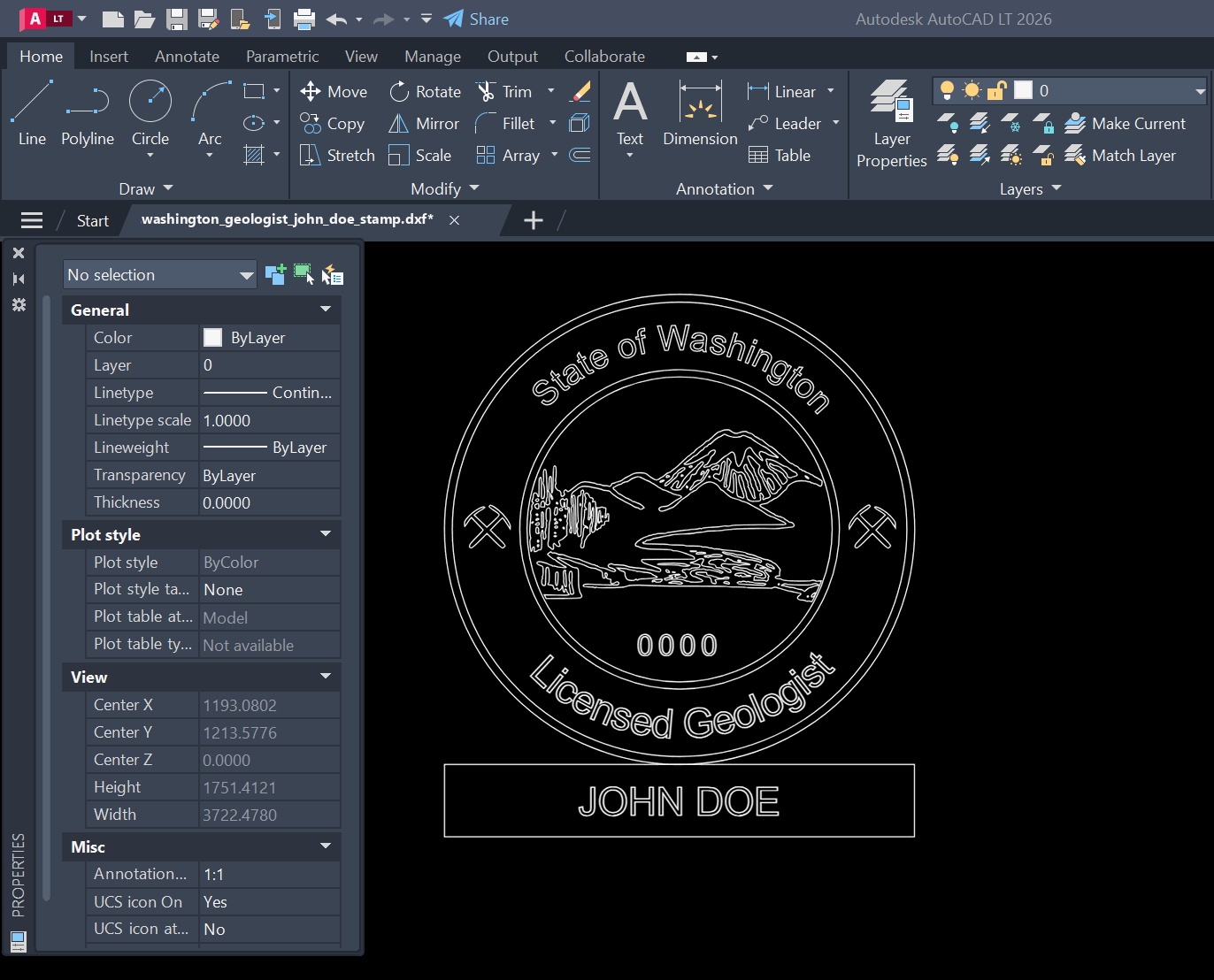Screen dimensions: 1214x980
Task: Click the Move tool
Action: [334, 92]
